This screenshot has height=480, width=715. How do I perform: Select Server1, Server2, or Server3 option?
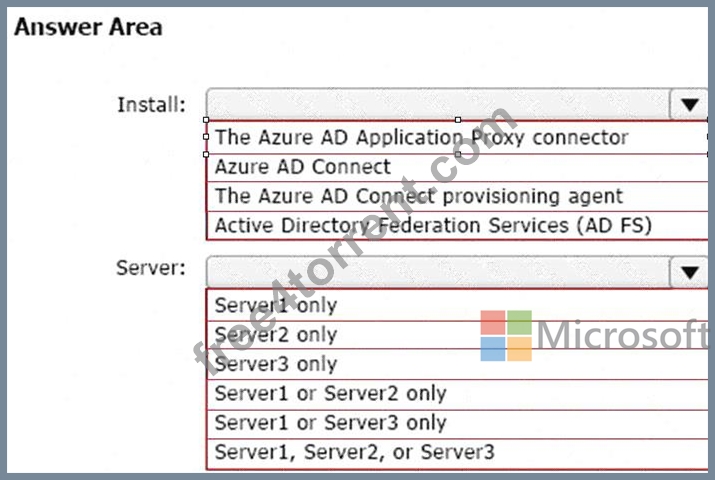pyautogui.click(x=457, y=453)
